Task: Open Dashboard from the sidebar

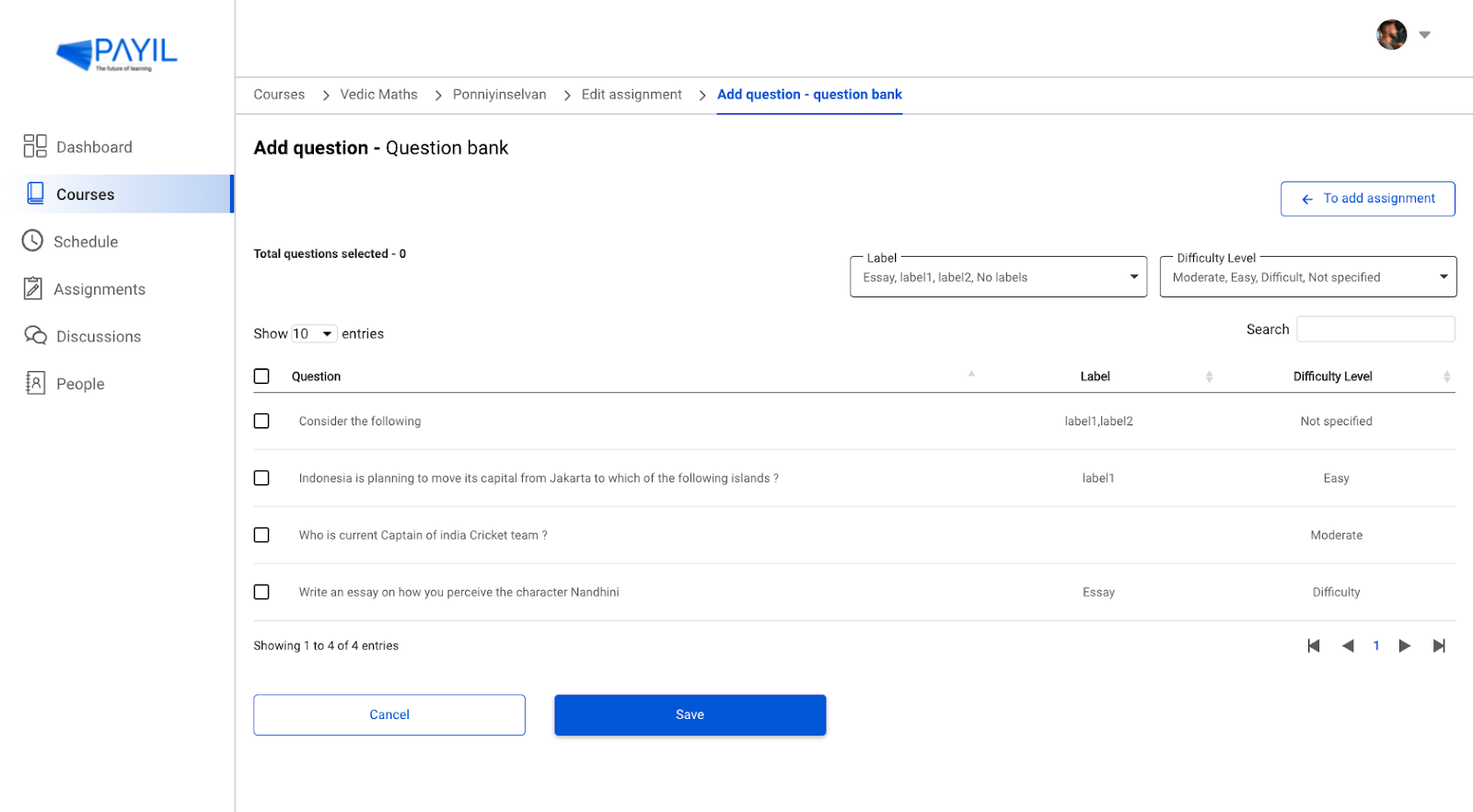Action: (94, 146)
